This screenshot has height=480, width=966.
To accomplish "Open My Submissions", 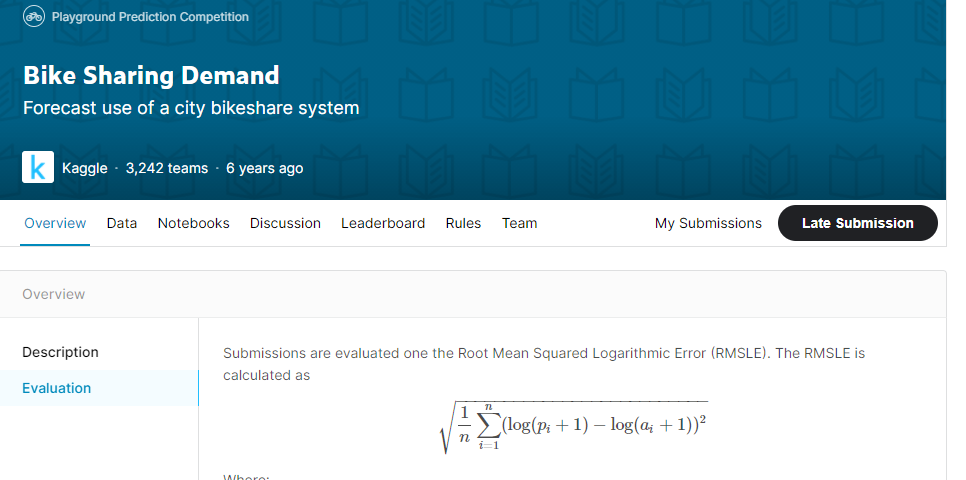I will (708, 223).
